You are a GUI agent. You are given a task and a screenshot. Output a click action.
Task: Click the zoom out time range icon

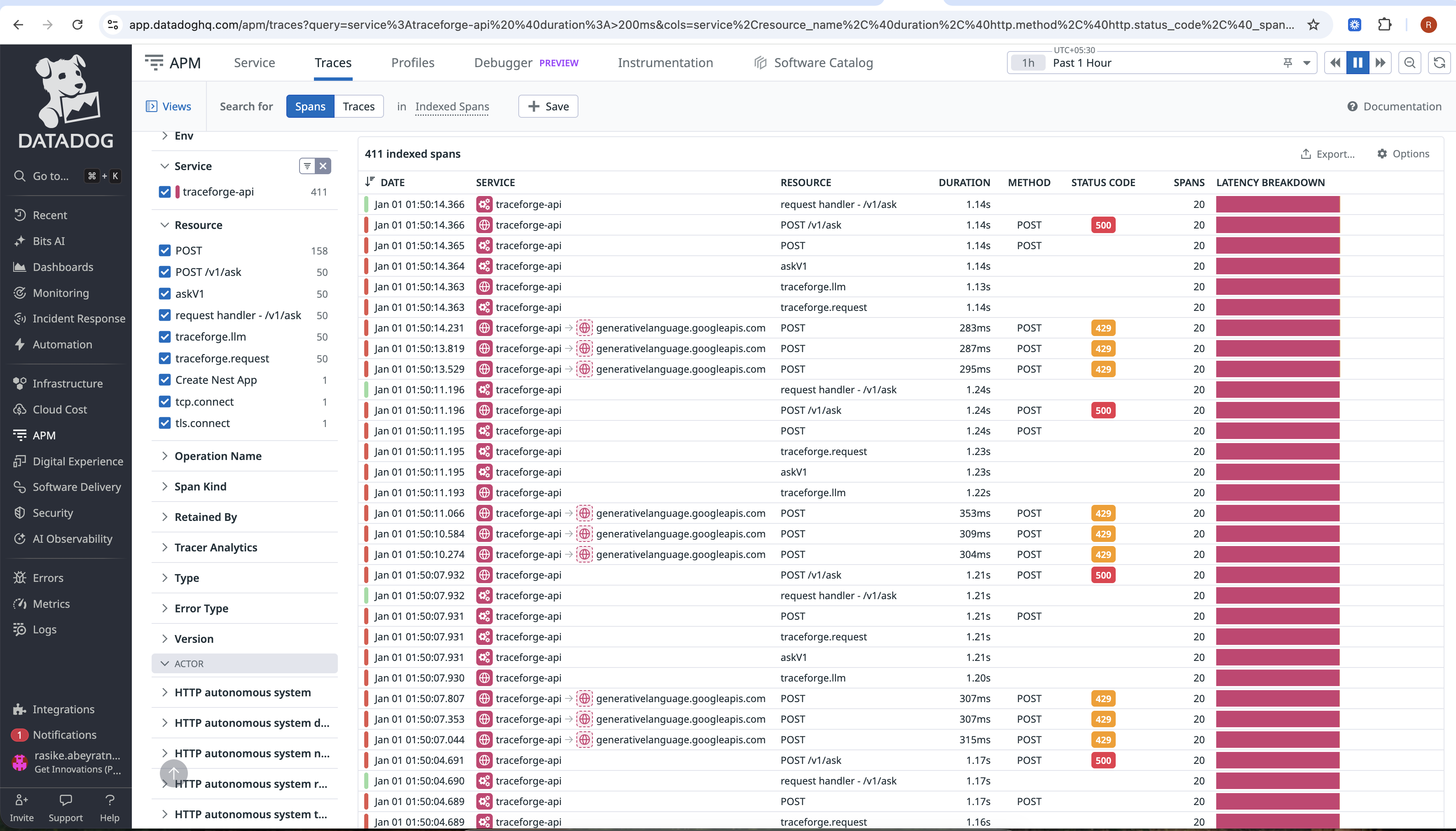[1410, 63]
